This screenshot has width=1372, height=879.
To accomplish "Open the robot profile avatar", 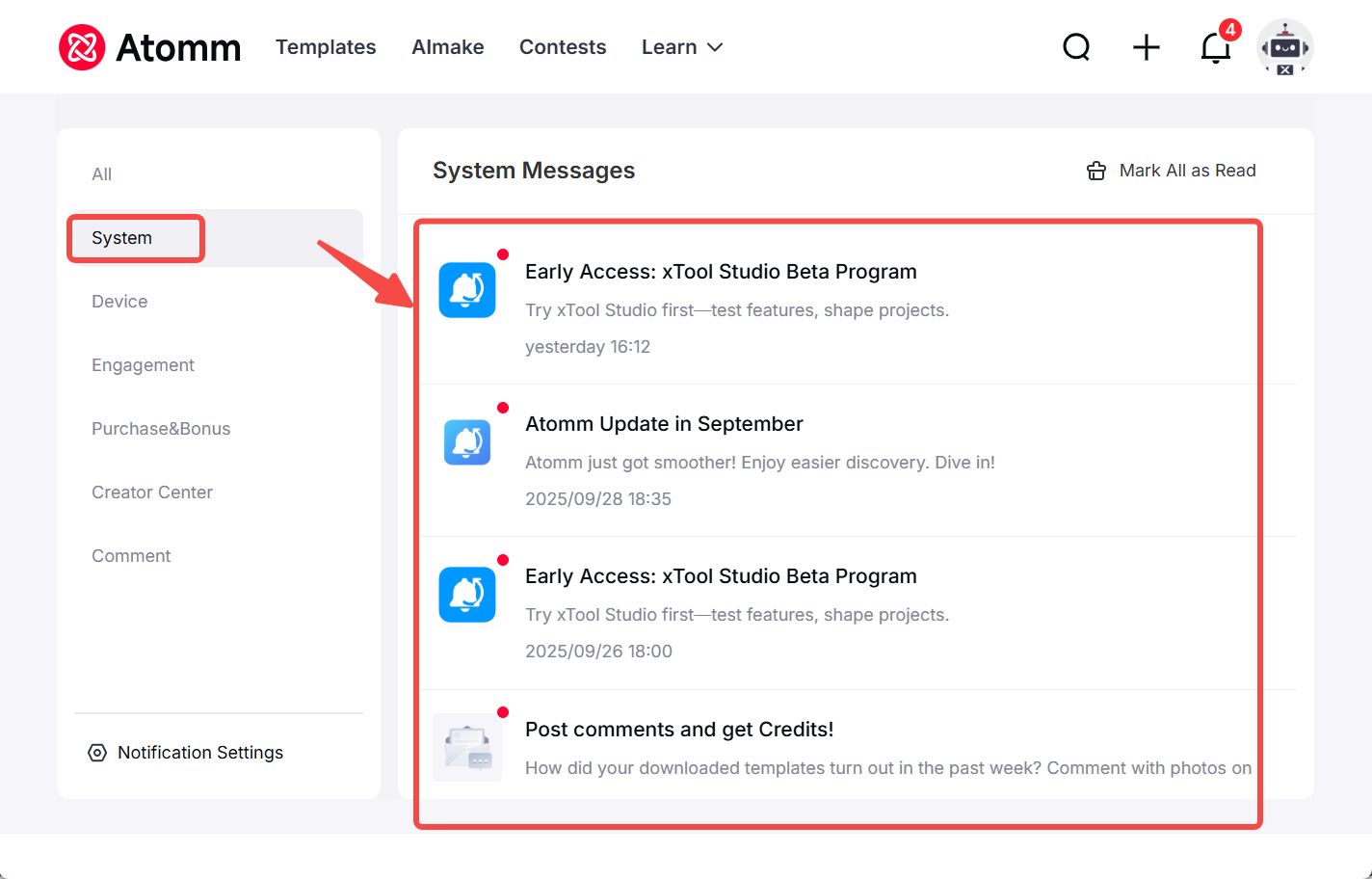I will 1285,47.
